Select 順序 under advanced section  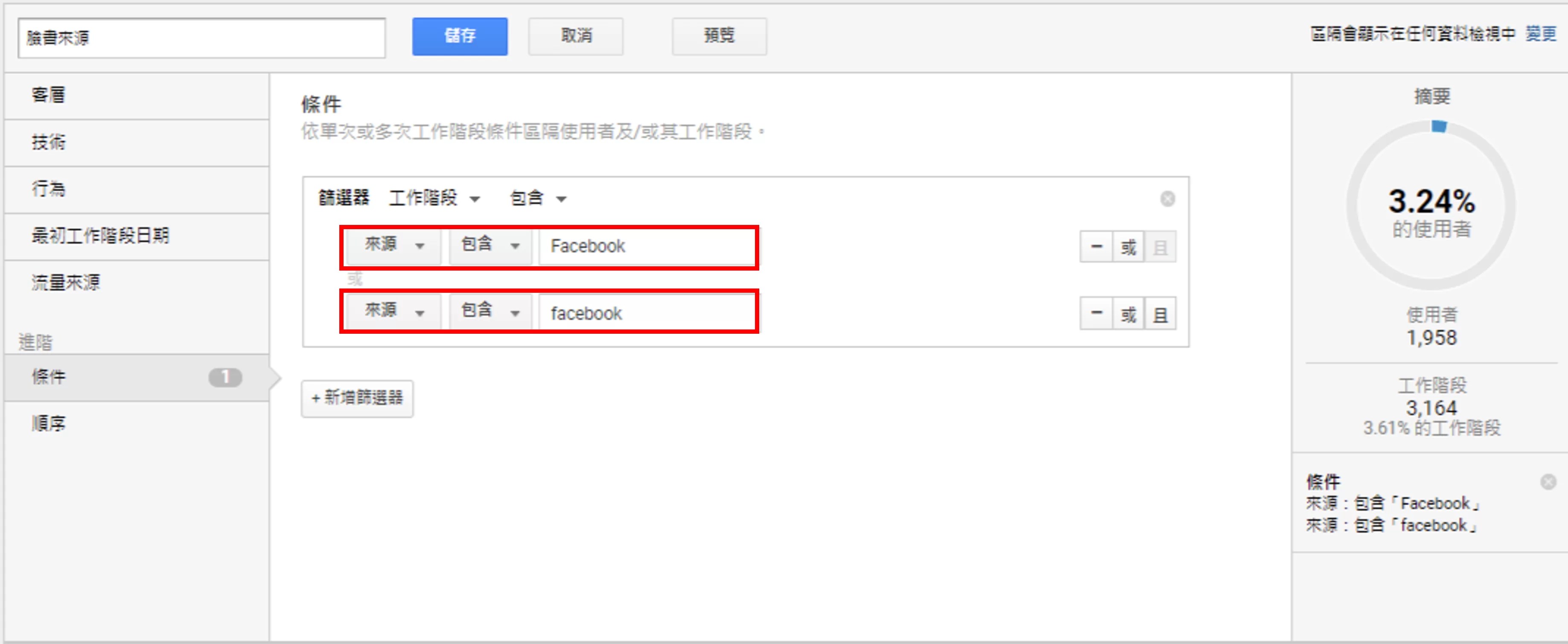point(49,423)
